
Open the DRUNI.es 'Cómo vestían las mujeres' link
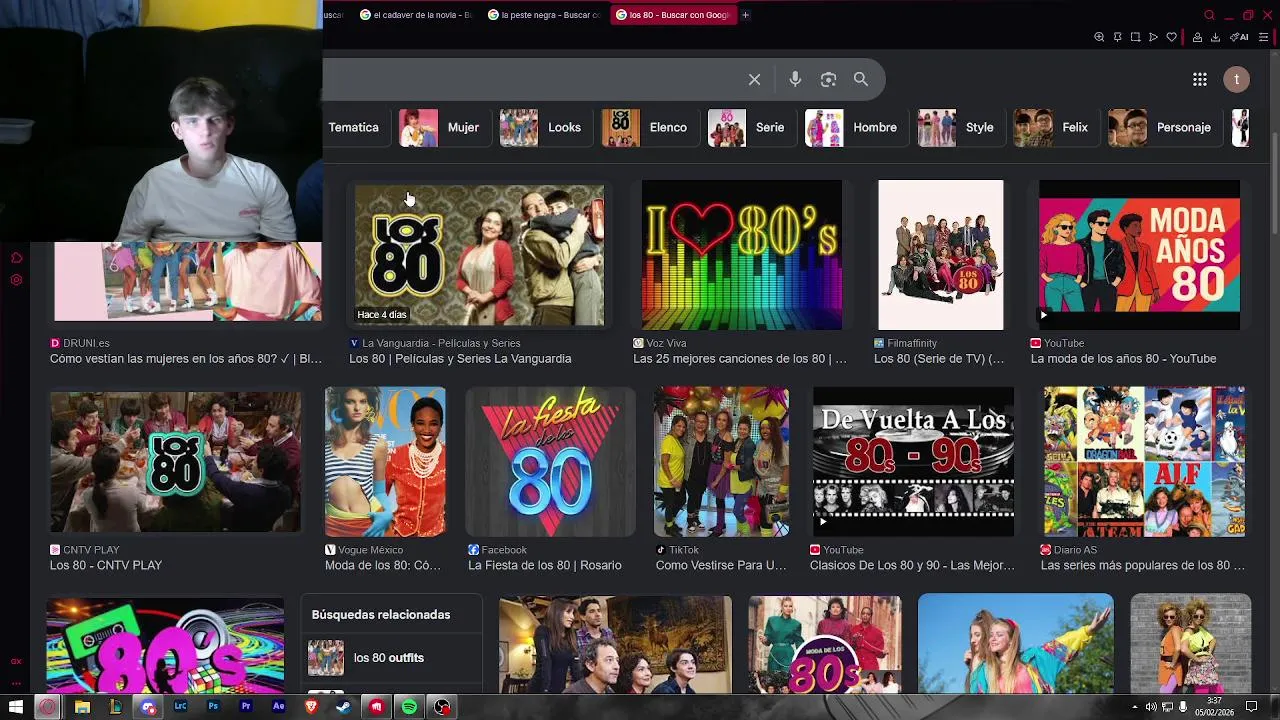[186, 359]
